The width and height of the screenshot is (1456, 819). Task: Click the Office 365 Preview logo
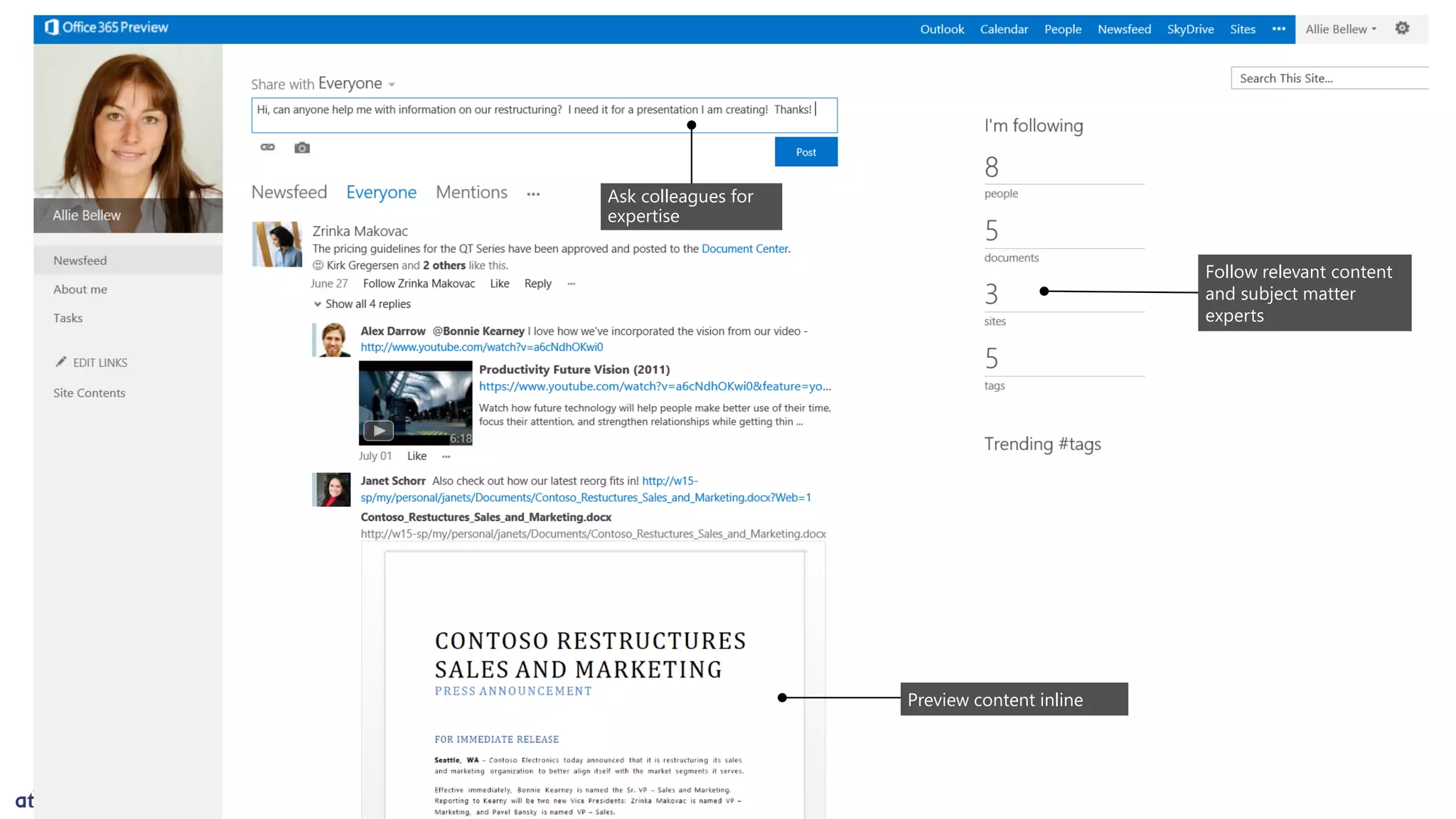pyautogui.click(x=107, y=28)
